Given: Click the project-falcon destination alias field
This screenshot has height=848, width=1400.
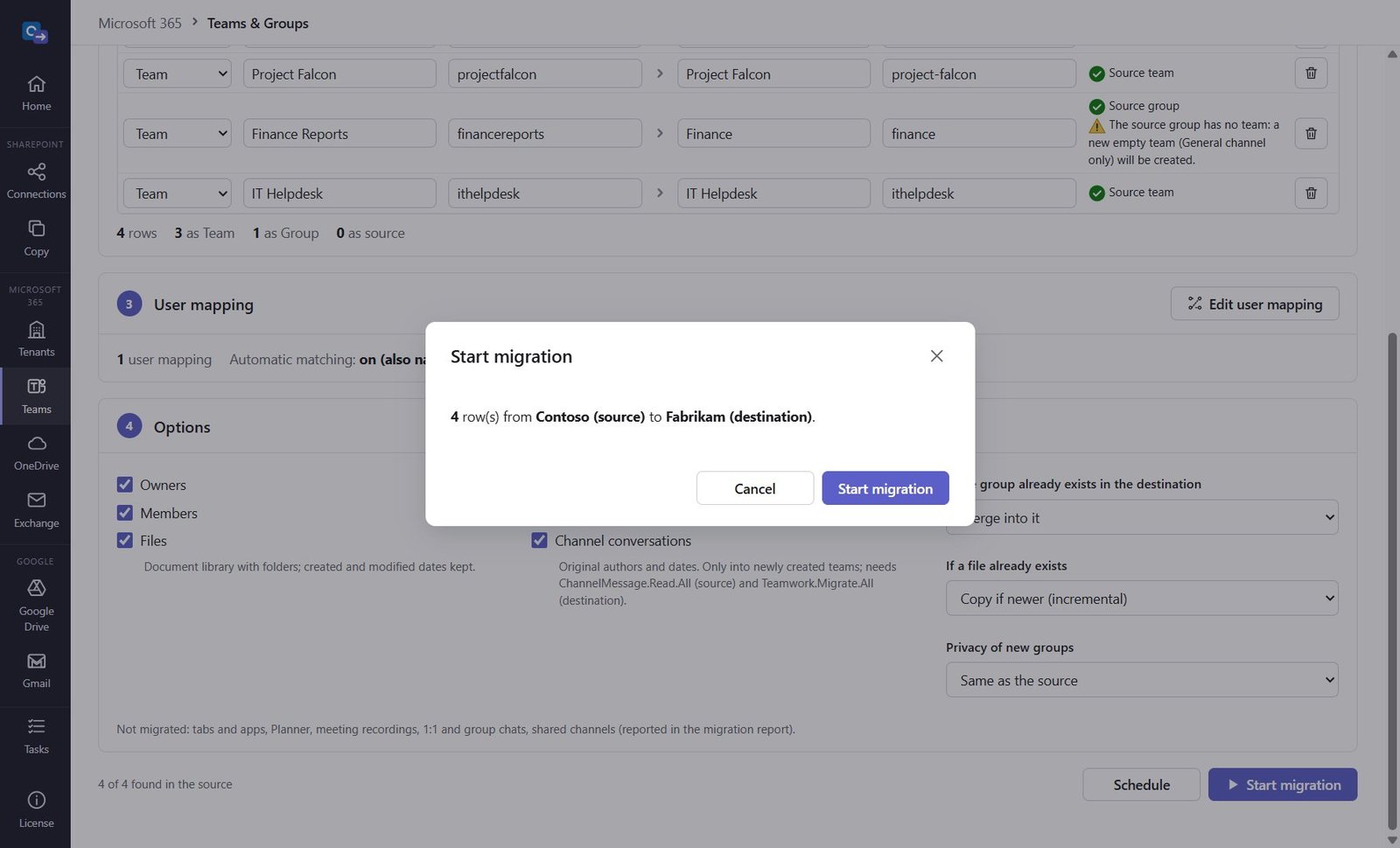Looking at the screenshot, I should pyautogui.click(x=979, y=74).
